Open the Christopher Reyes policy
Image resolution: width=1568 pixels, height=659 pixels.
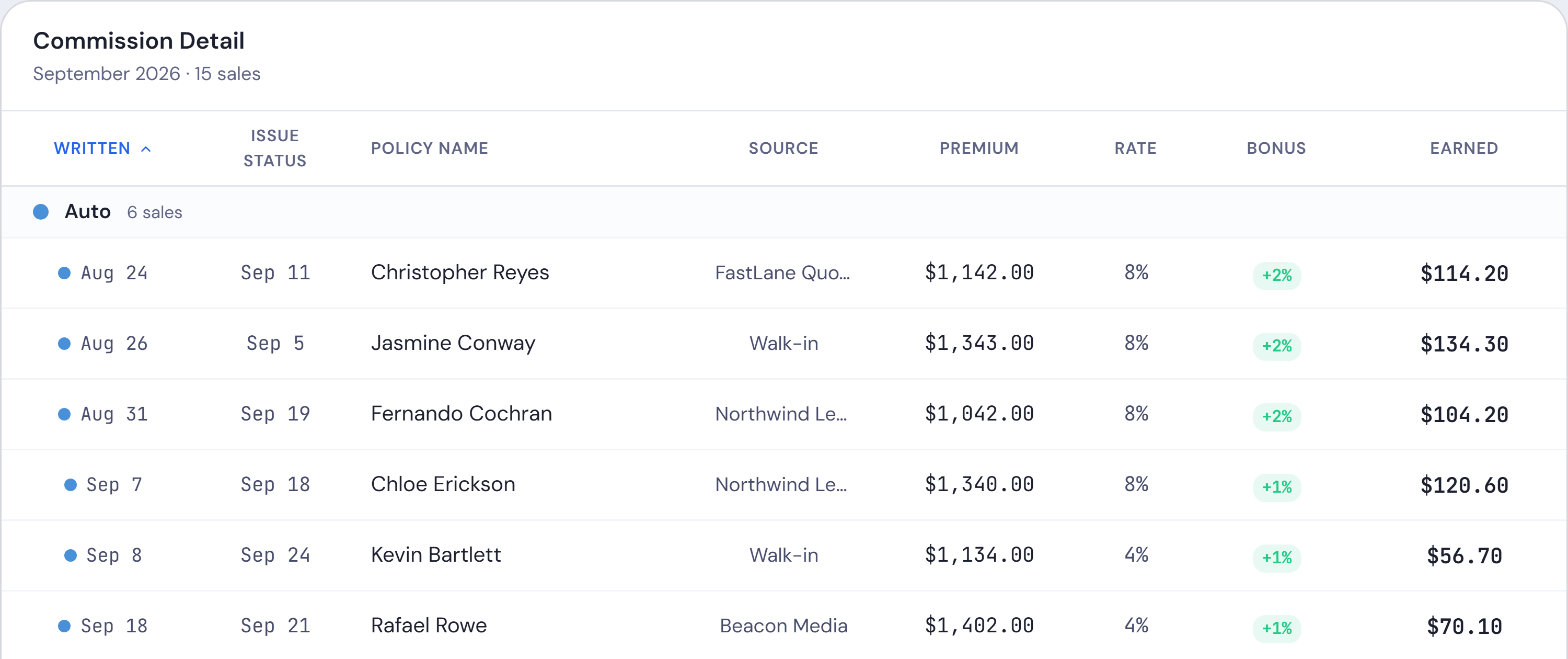459,272
